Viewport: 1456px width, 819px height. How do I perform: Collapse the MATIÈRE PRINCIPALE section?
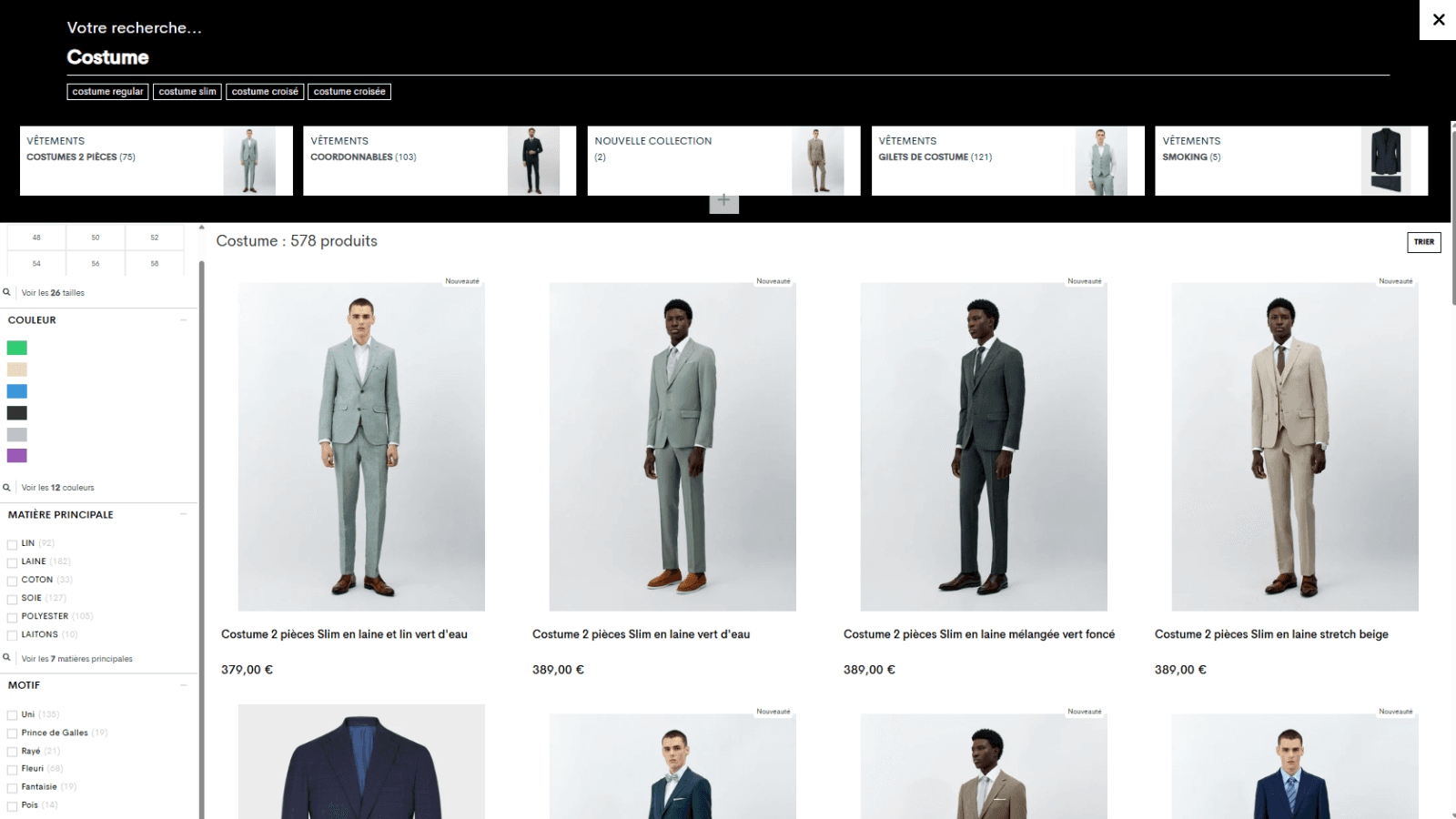pyautogui.click(x=184, y=514)
